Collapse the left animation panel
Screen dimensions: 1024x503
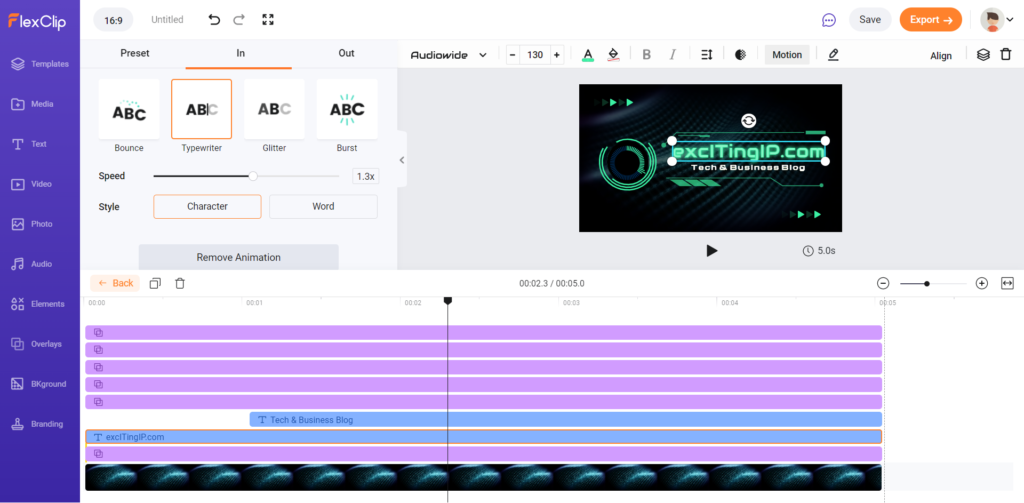pyautogui.click(x=402, y=160)
